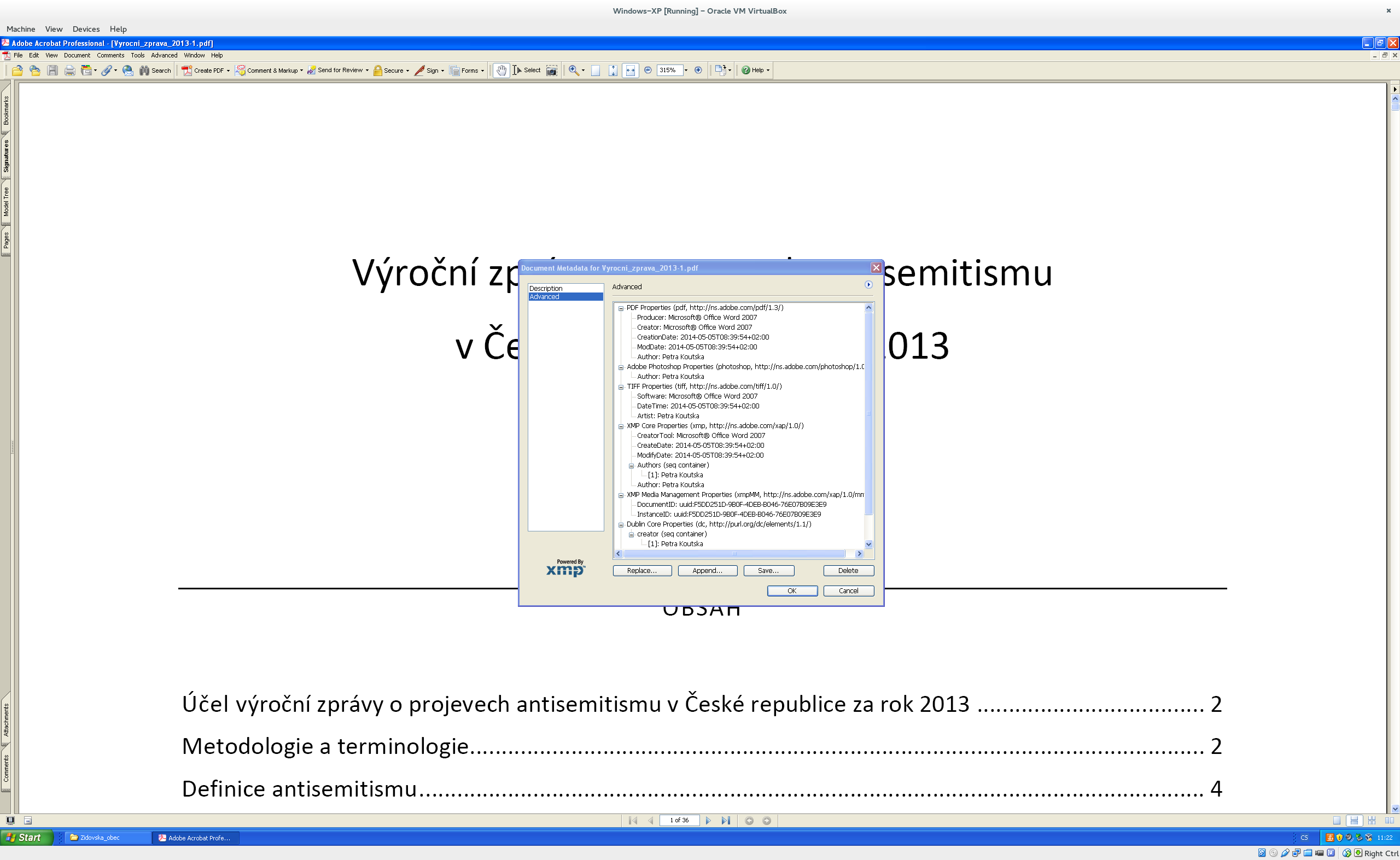This screenshot has height=860, width=1400.
Task: Collapse XMP Media Management Properties node
Action: coord(621,495)
